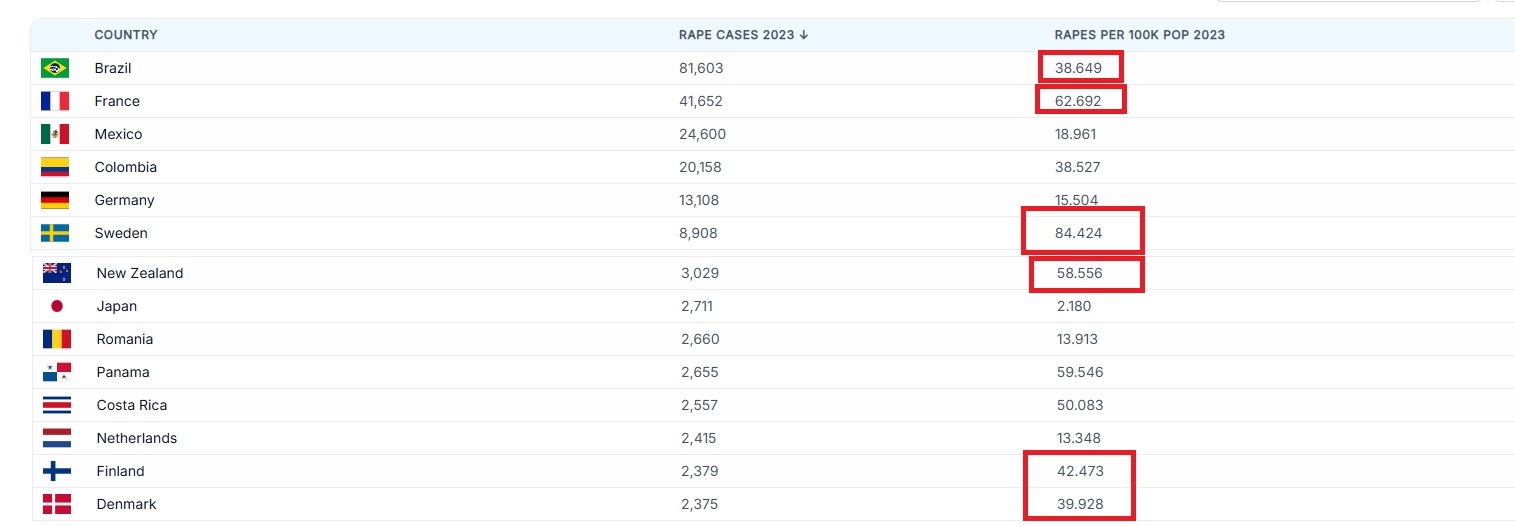Sort by the COUNTRY column header
Viewport: 1515px width, 527px height.
(126, 35)
